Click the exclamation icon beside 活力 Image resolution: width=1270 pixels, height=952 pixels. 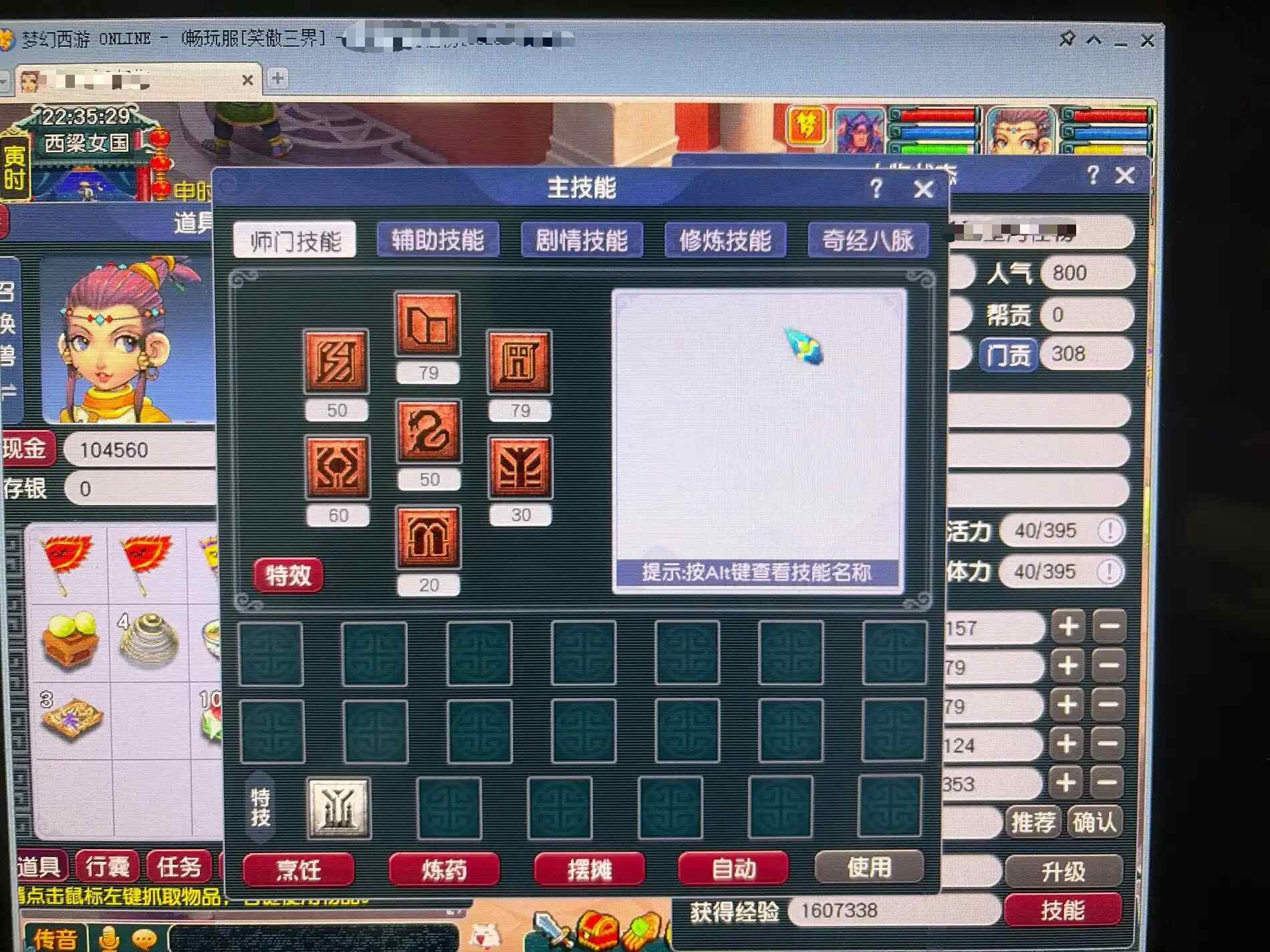[1110, 531]
